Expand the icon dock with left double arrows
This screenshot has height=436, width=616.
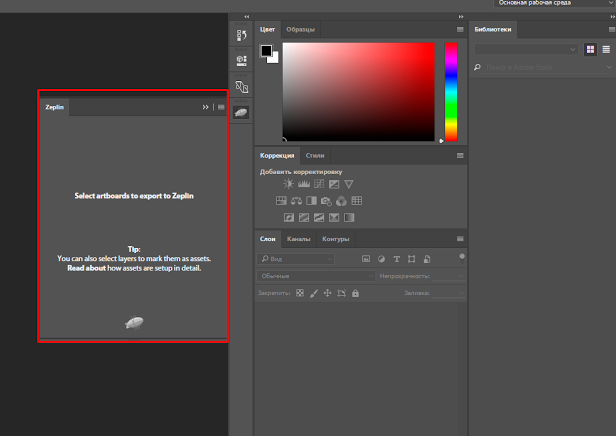pyautogui.click(x=247, y=16)
